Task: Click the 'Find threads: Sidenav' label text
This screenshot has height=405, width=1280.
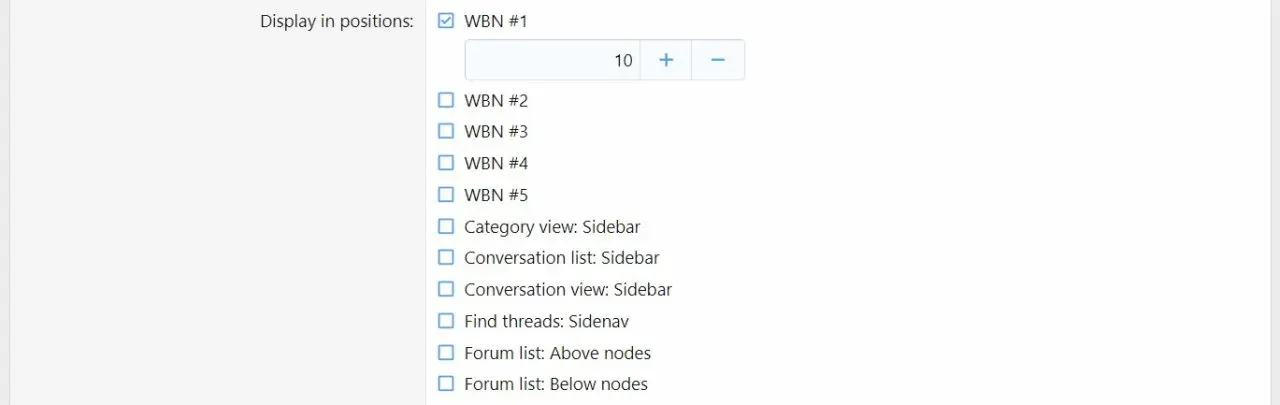Action: click(x=546, y=321)
